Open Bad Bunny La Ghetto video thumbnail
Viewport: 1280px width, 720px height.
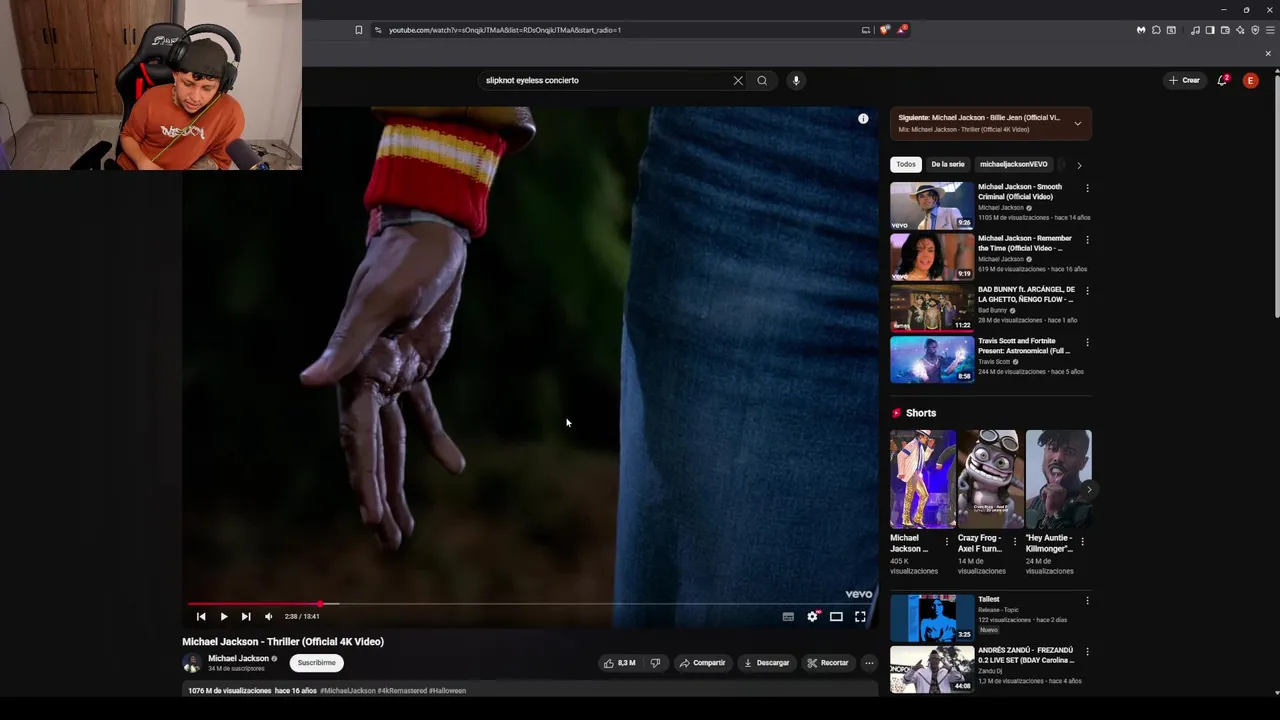932,308
